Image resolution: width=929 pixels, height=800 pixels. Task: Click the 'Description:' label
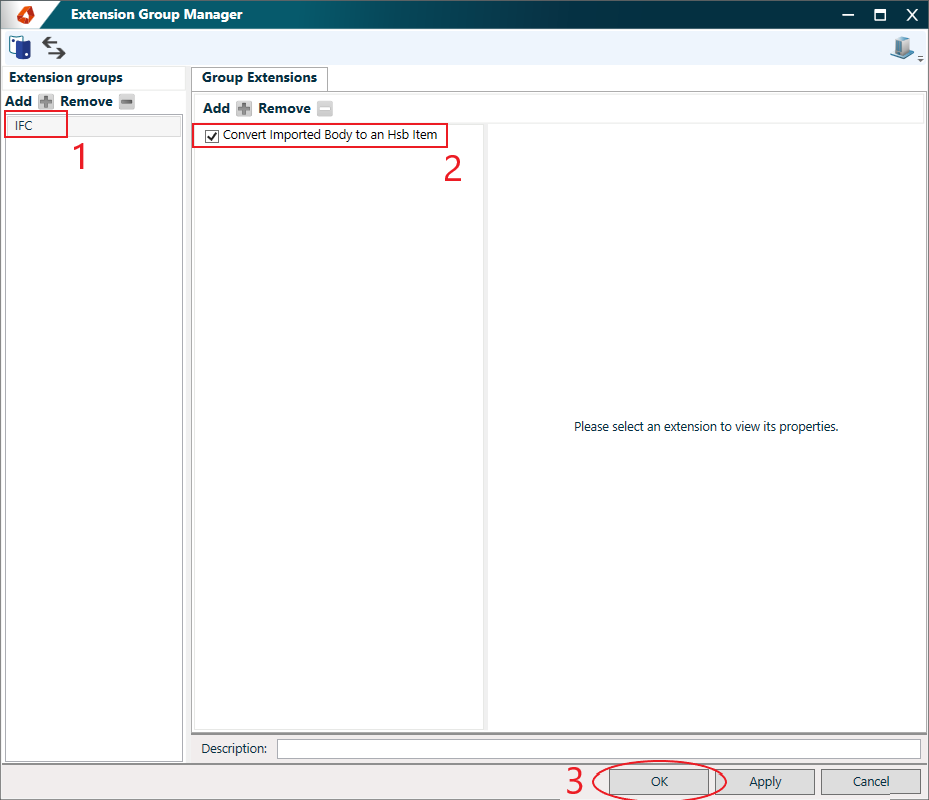234,748
